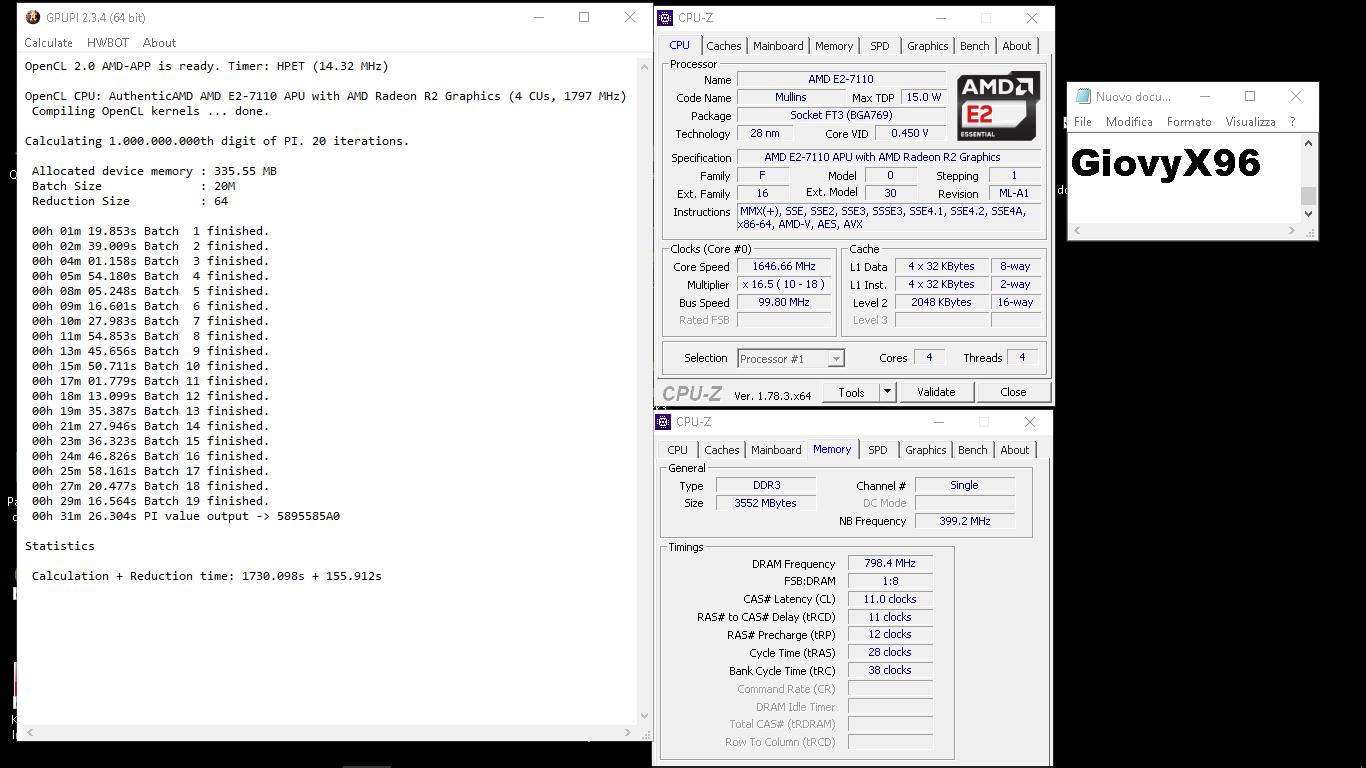The height and width of the screenshot is (768, 1366).
Task: Click GPUPI vertical scrollbar down arrow
Action: coord(644,716)
